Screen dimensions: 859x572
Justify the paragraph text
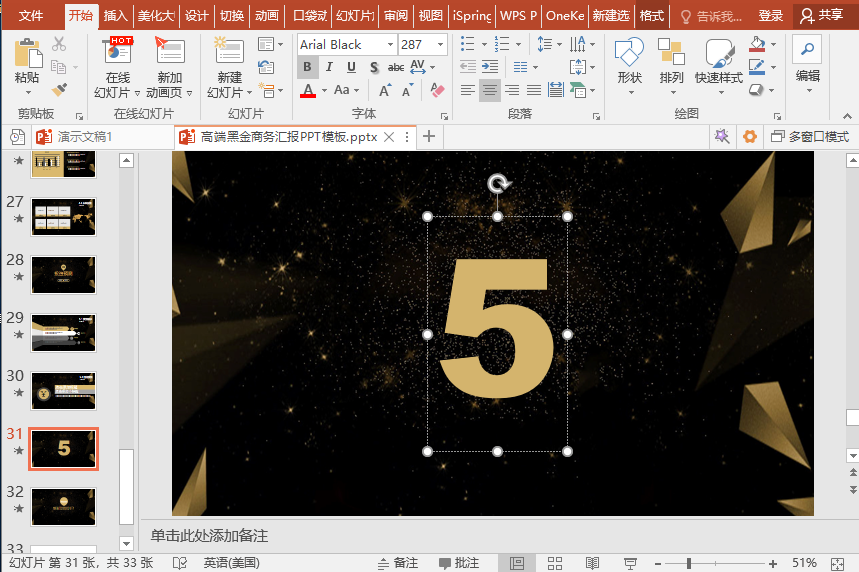[534, 90]
